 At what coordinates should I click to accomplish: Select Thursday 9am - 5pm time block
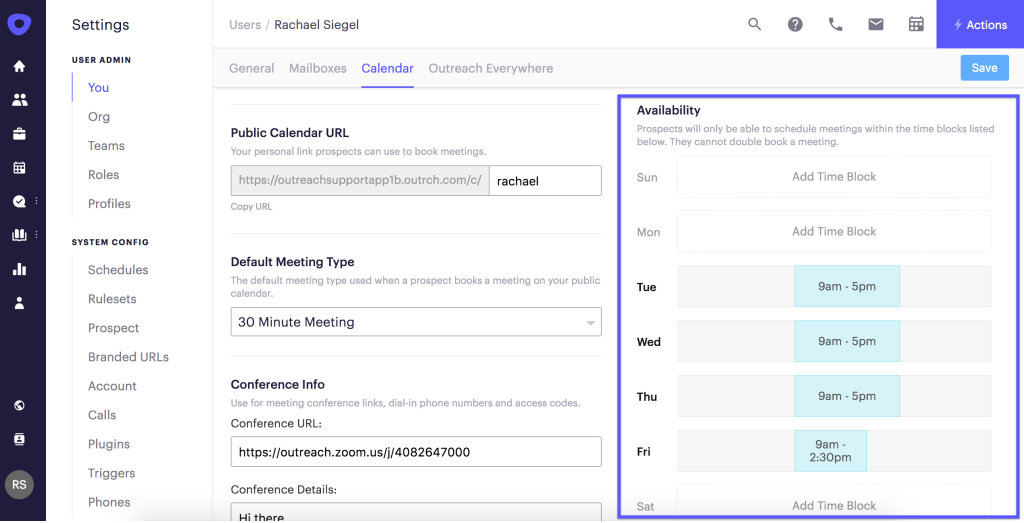(847, 396)
